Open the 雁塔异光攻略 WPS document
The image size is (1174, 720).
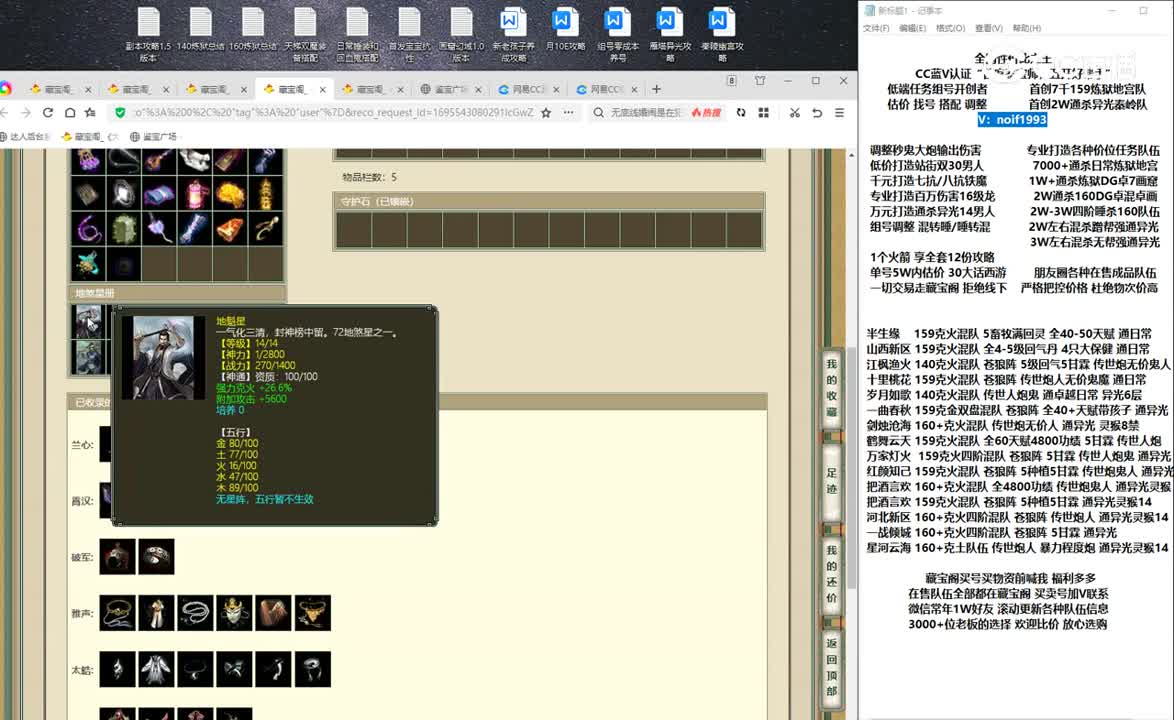[669, 34]
